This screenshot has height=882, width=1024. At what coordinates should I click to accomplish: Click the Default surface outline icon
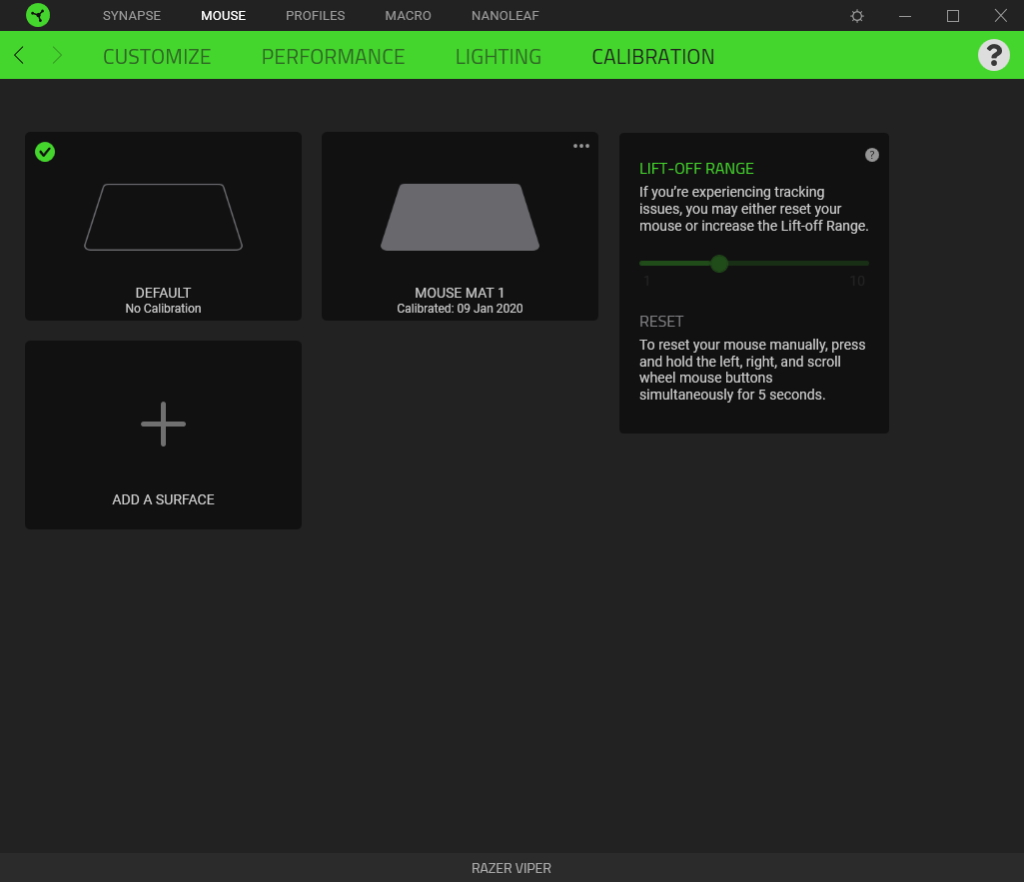[163, 217]
